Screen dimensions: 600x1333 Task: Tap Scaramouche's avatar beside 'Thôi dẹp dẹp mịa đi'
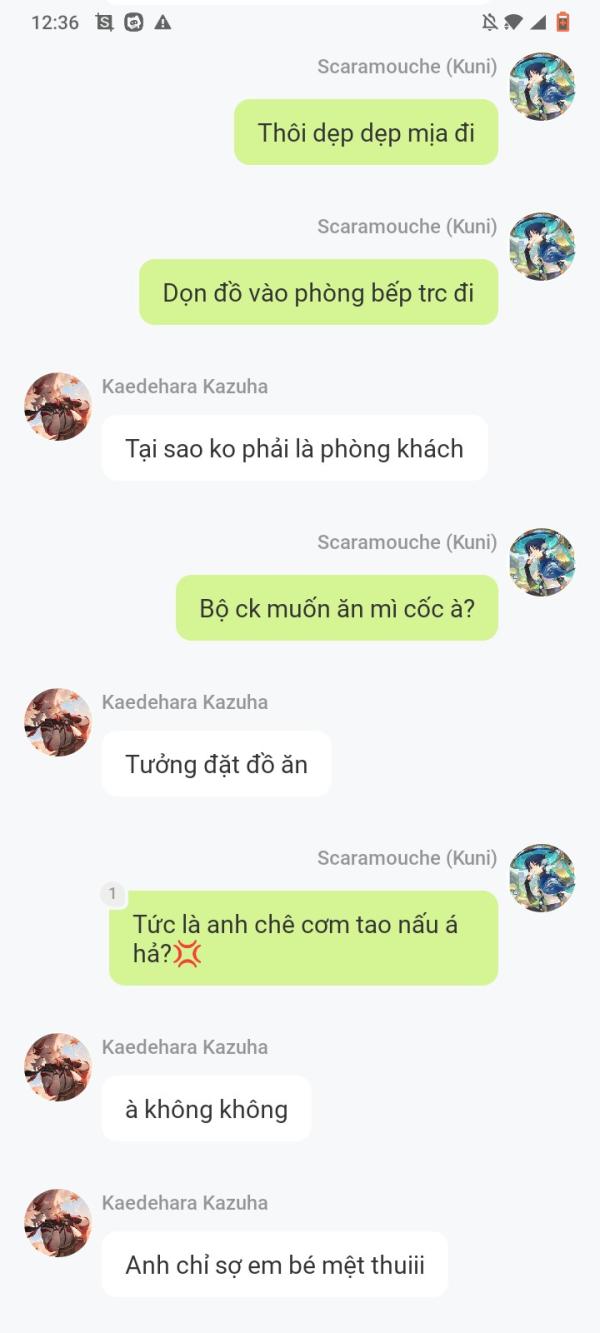click(x=542, y=87)
